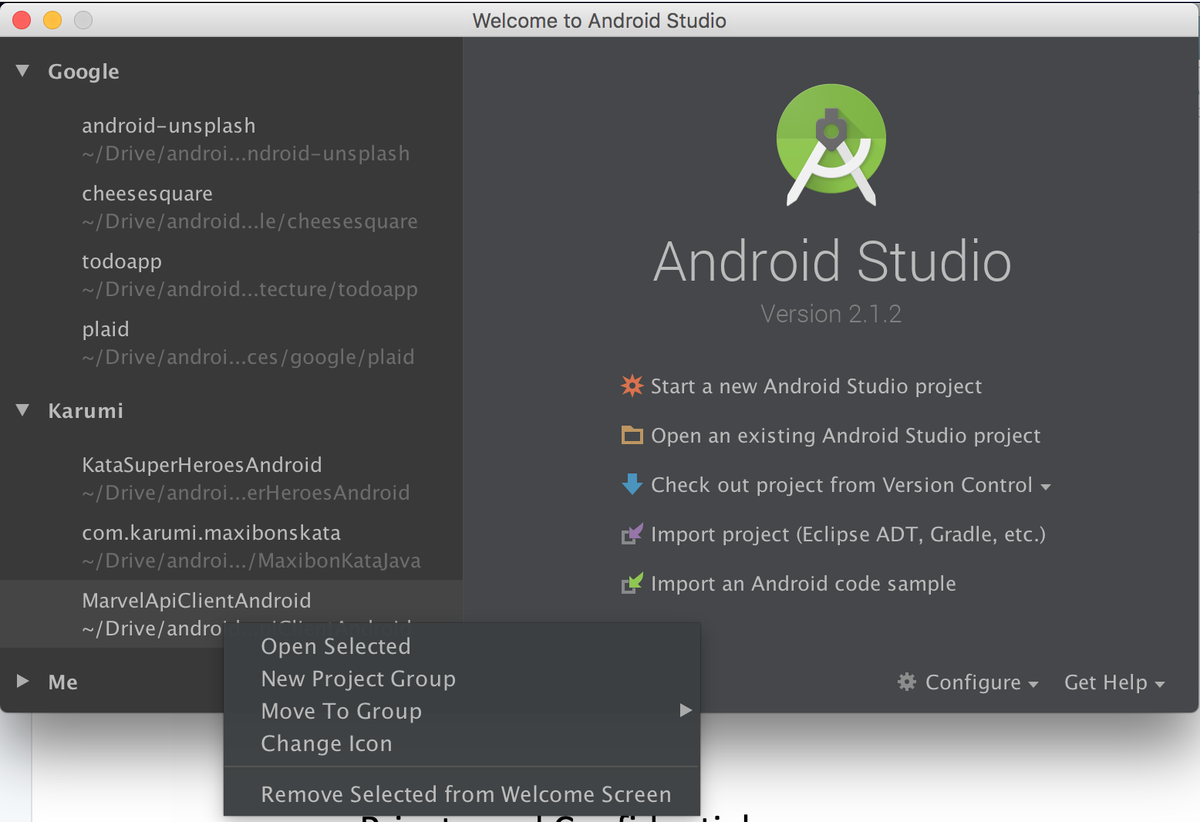1200x822 pixels.
Task: Click the path ending /MaxibonKataJava
Action: coord(251,561)
